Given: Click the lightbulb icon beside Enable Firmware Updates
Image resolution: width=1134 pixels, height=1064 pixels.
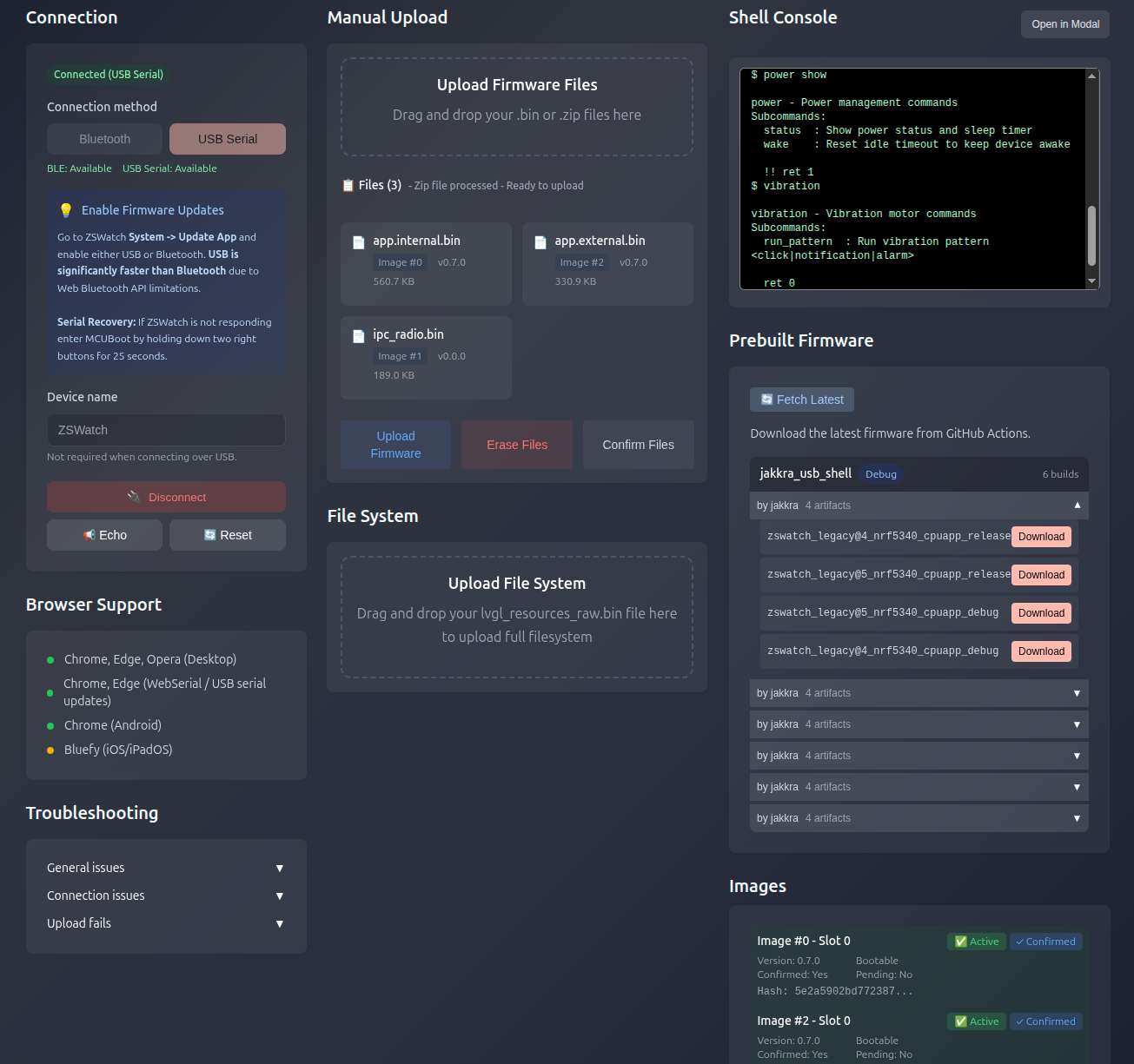Looking at the screenshot, I should pos(66,210).
